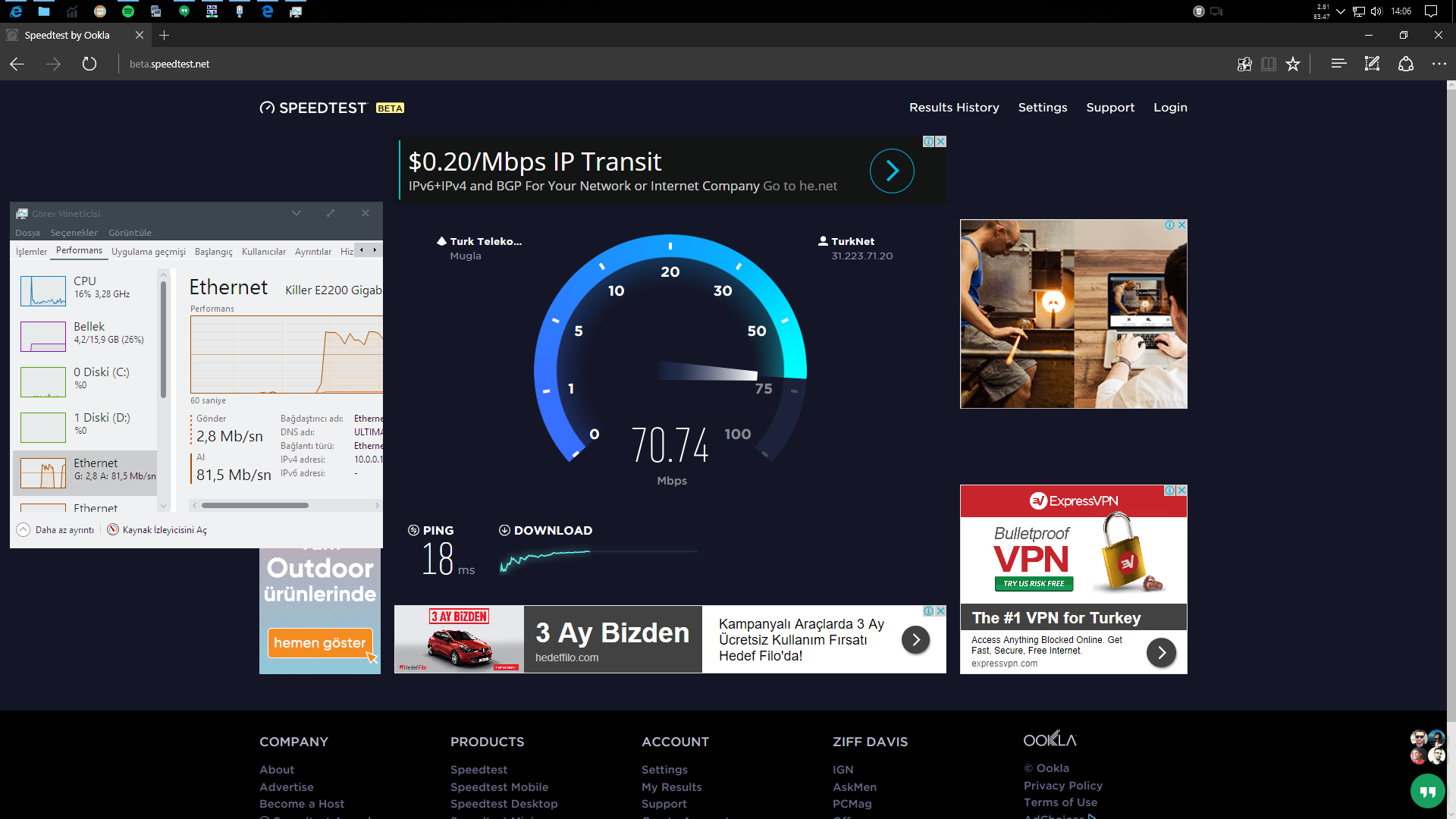
Task: Click the address bar beta.speedtest.net
Action: click(x=169, y=64)
